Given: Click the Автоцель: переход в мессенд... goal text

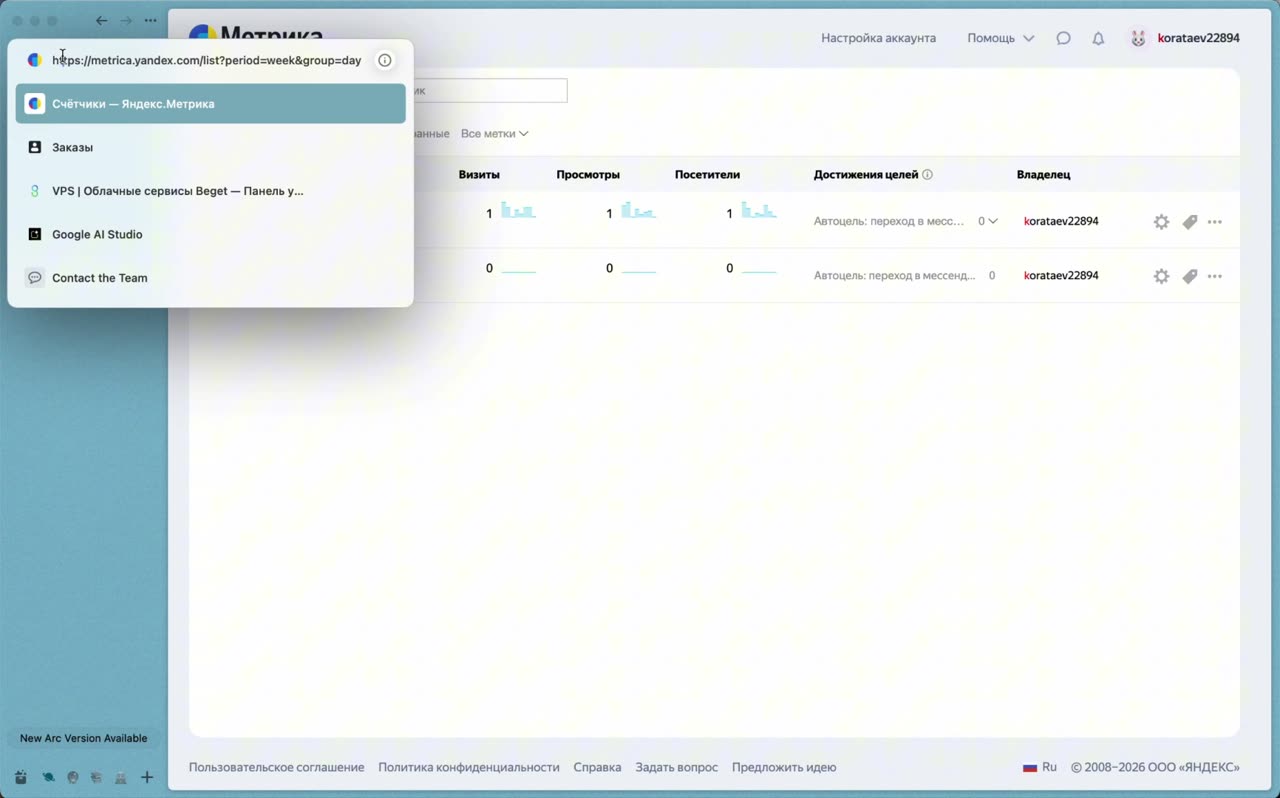Looking at the screenshot, I should coord(894,275).
